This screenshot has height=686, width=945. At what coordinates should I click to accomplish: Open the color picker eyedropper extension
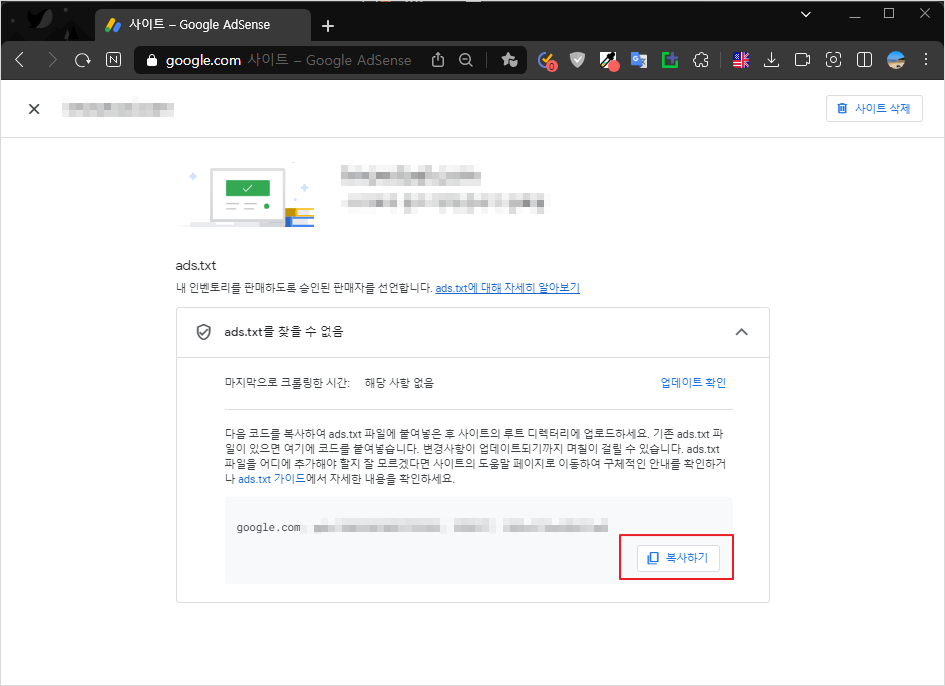(609, 60)
